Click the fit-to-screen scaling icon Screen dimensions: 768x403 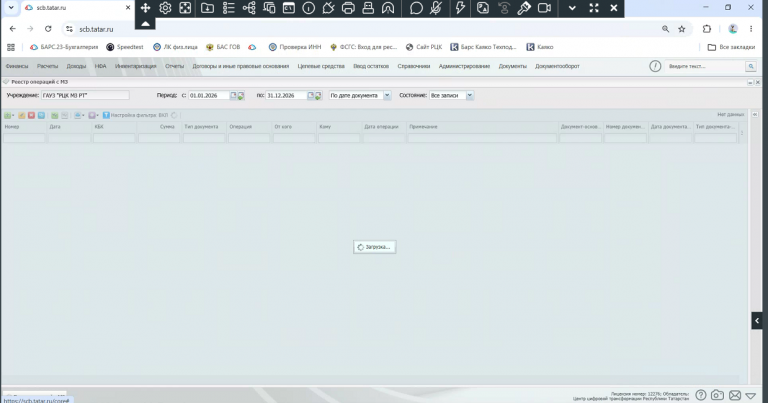click(x=185, y=8)
